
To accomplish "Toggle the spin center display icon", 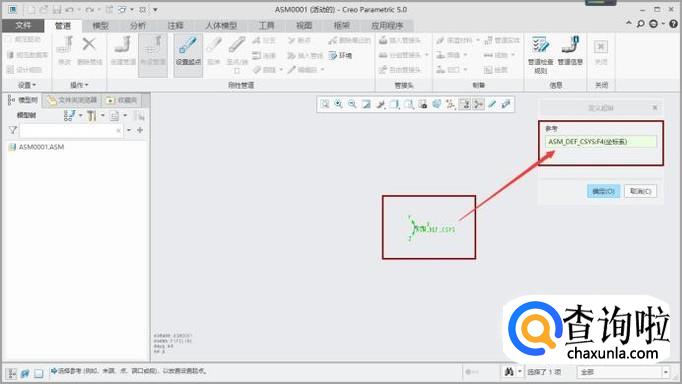I will (478, 104).
